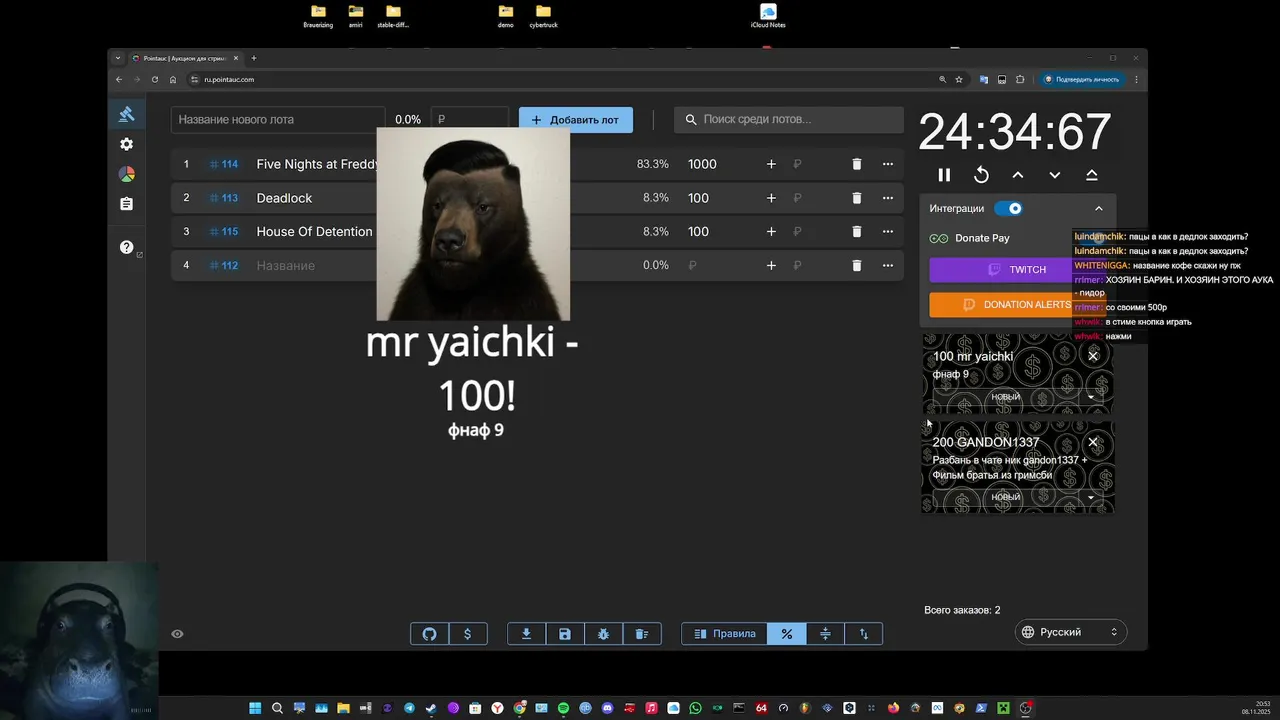1280x720 pixels.
Task: Delete the House Of Detention lot
Action: (857, 231)
